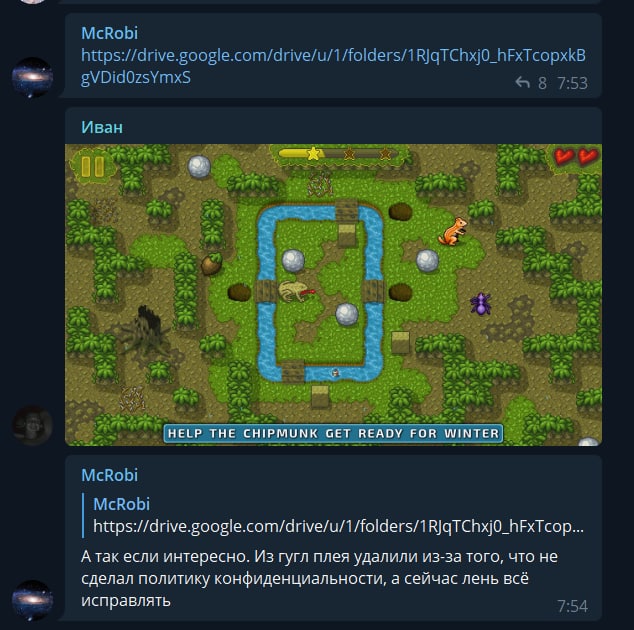Click the orange chipmunk character

pyautogui.click(x=453, y=231)
